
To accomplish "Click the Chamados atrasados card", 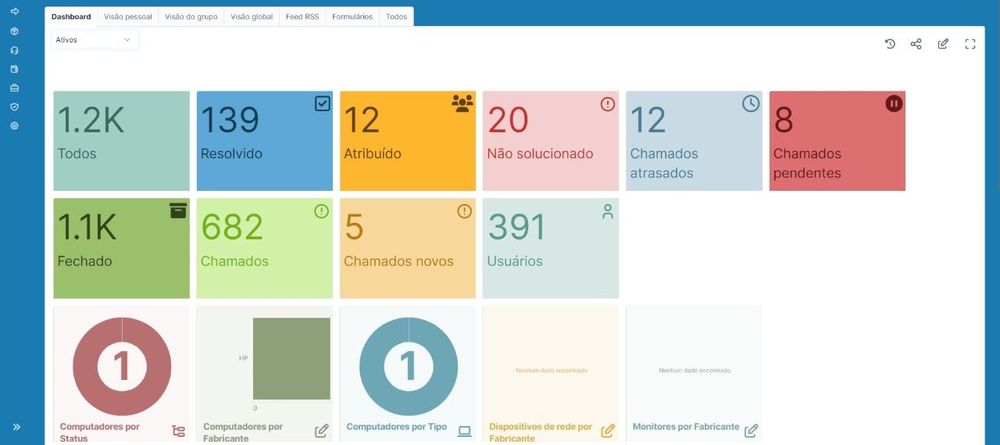I will click(693, 140).
